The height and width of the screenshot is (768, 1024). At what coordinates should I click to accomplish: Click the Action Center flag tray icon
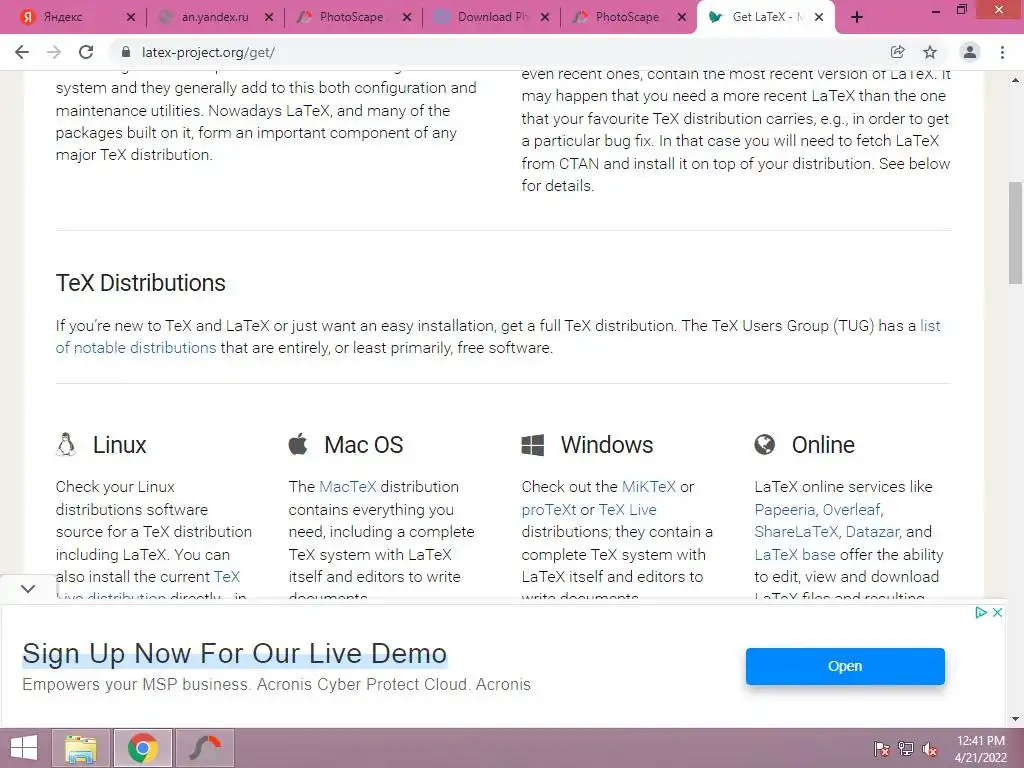[881, 749]
